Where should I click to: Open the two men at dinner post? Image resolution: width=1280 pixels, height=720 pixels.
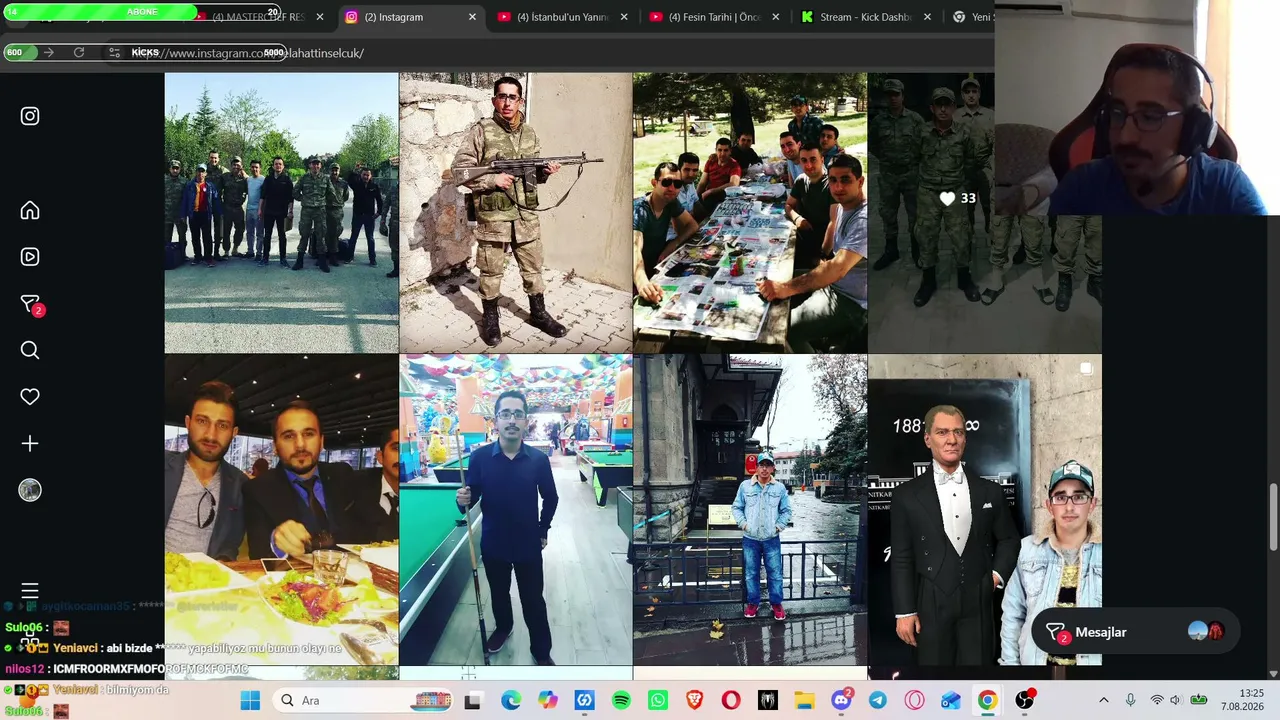281,510
